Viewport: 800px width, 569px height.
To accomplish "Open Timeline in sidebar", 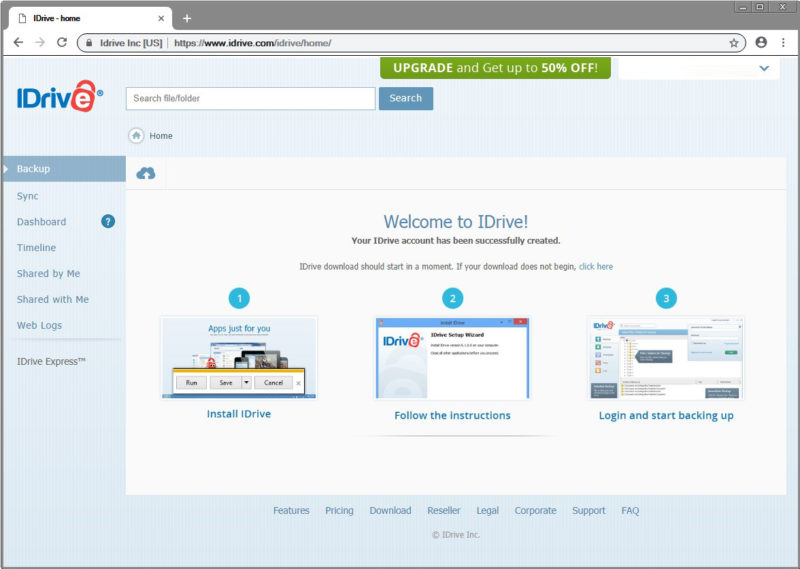I will pyautogui.click(x=36, y=248).
